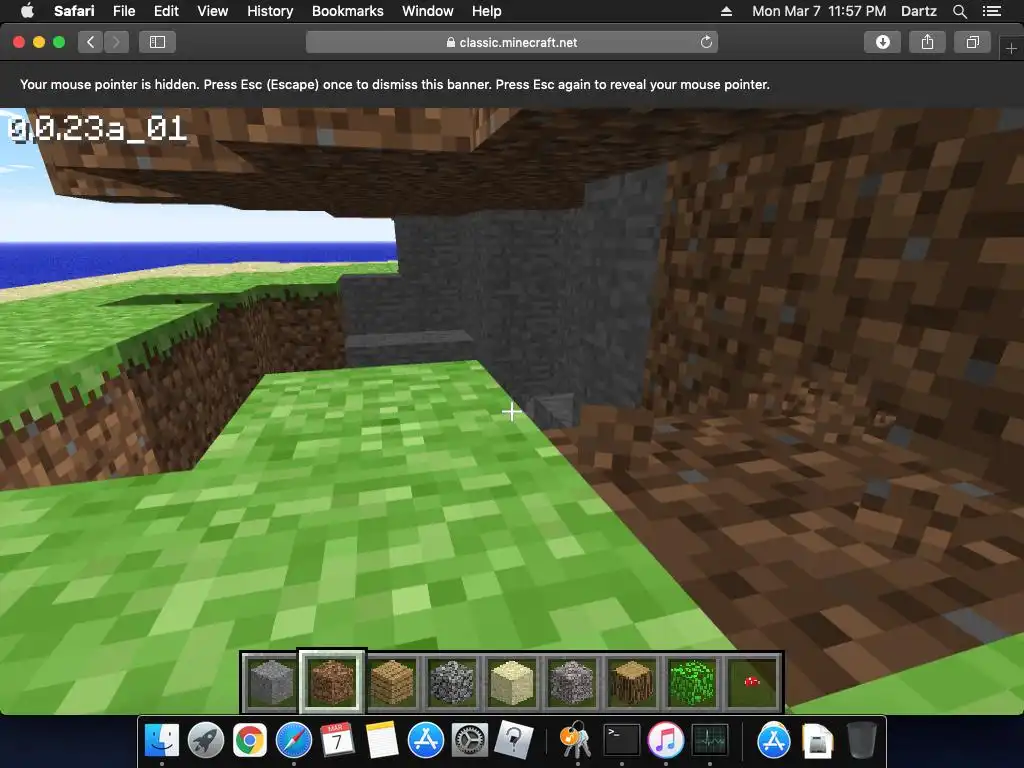Click the white crosshair in the game view
The width and height of the screenshot is (1024, 768).
[512, 411]
